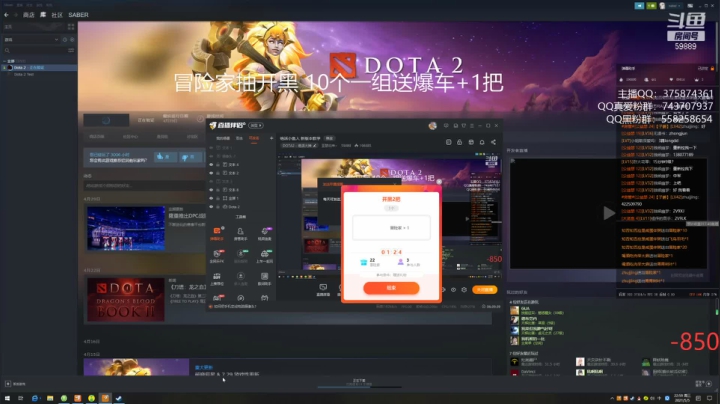The image size is (720, 404).
Task: Open Steam Big Picture mode icon
Action: point(690,6)
